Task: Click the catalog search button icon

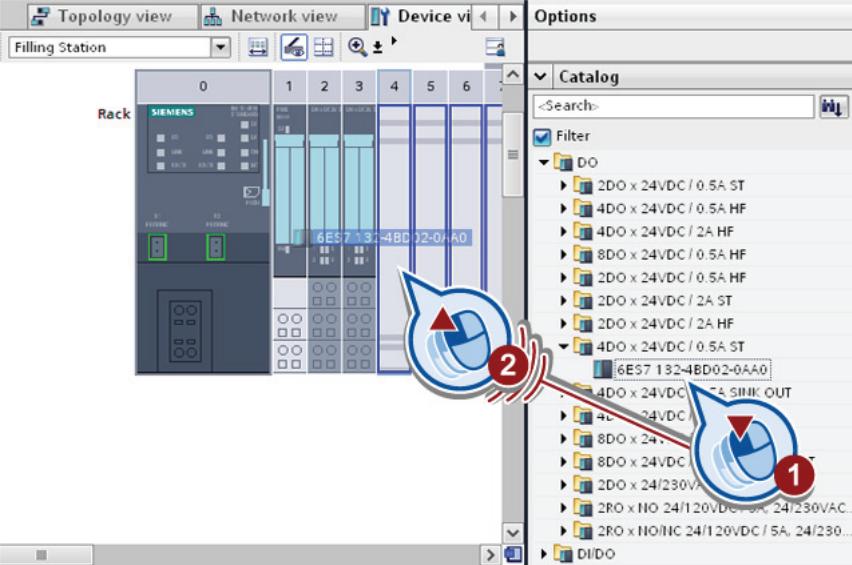Action: tap(832, 106)
